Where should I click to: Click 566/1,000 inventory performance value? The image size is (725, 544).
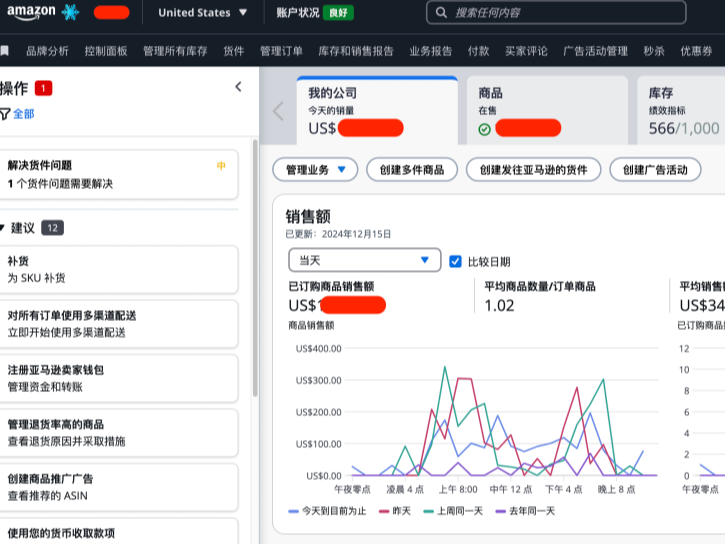tap(684, 128)
